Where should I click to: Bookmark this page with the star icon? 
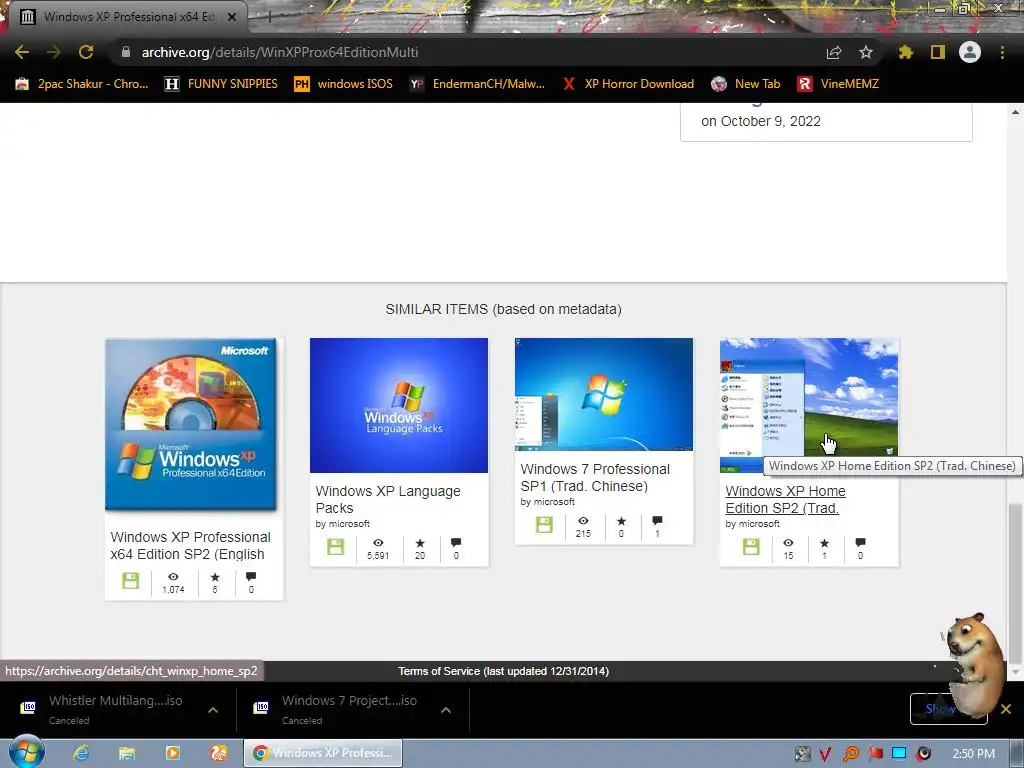click(x=866, y=52)
